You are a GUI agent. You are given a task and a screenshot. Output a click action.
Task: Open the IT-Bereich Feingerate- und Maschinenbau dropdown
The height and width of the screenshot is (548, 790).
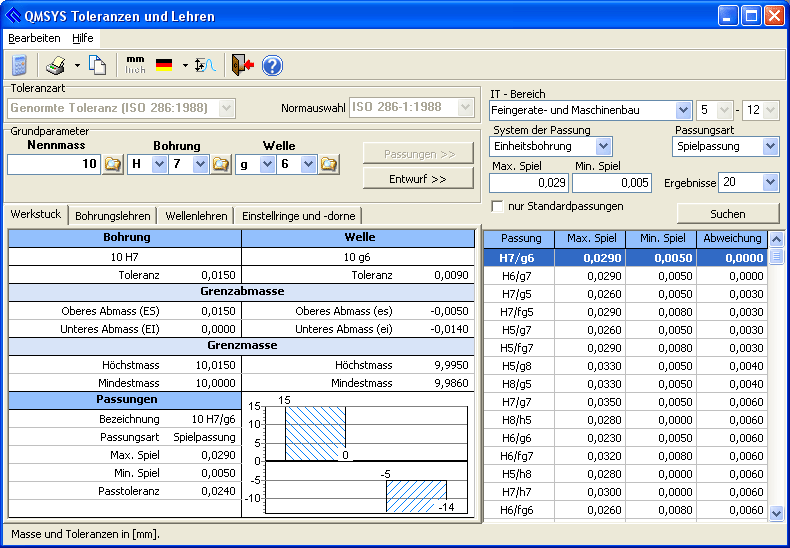click(x=683, y=110)
